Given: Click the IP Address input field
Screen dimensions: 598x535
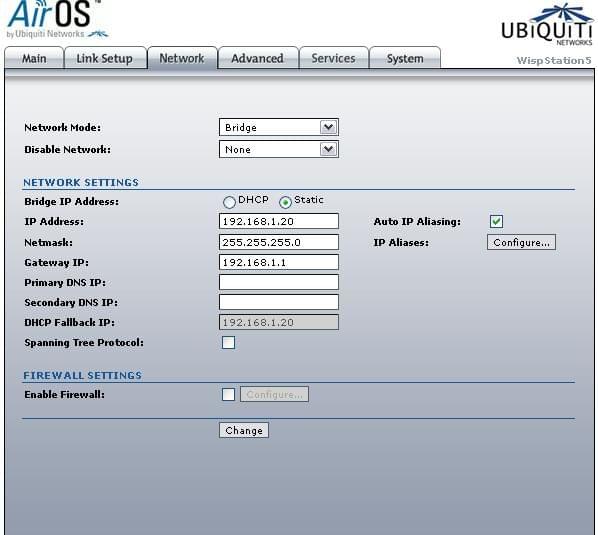Looking at the screenshot, I should click(279, 221).
